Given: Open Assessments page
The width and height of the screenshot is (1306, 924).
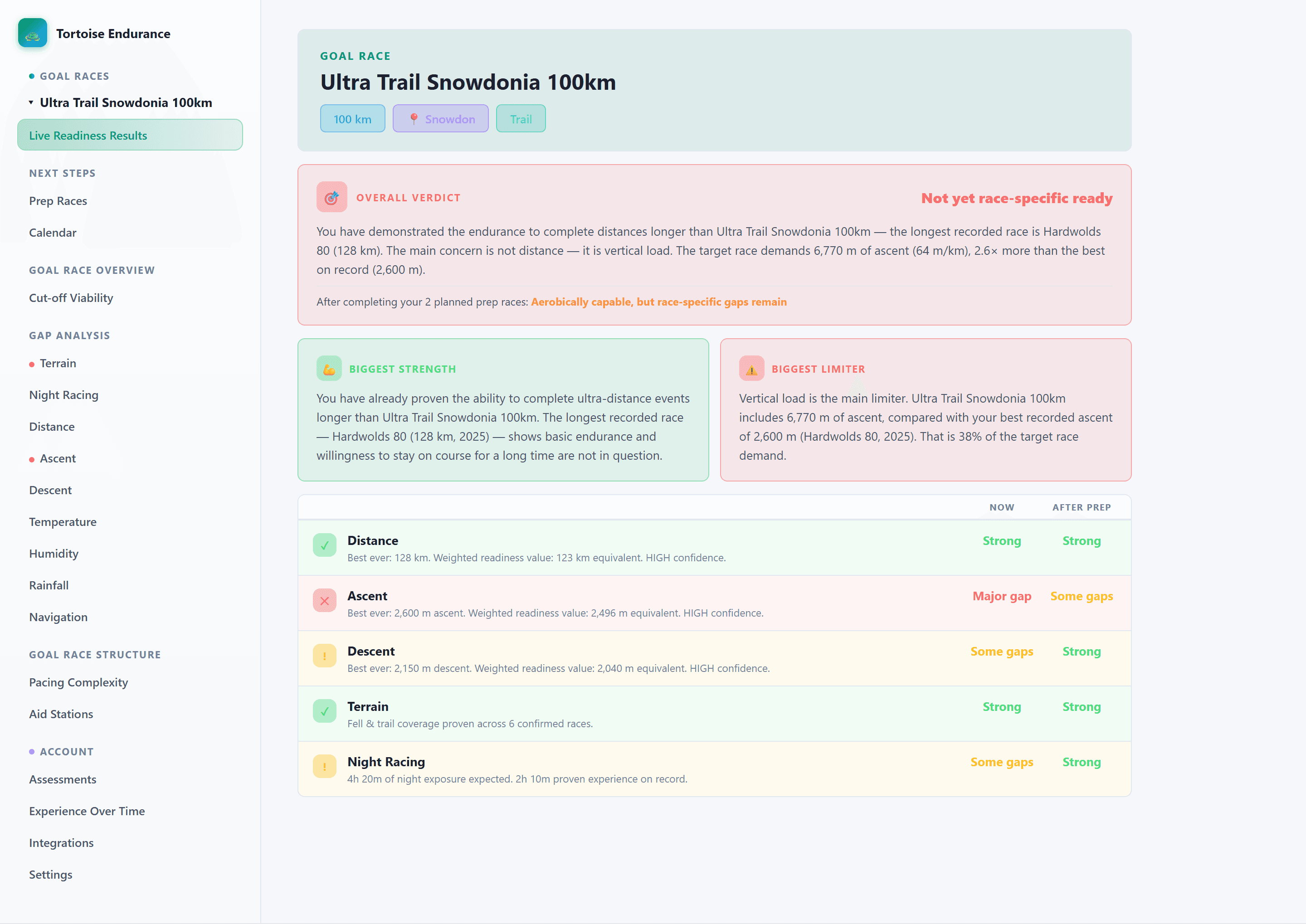Looking at the screenshot, I should click(63, 779).
